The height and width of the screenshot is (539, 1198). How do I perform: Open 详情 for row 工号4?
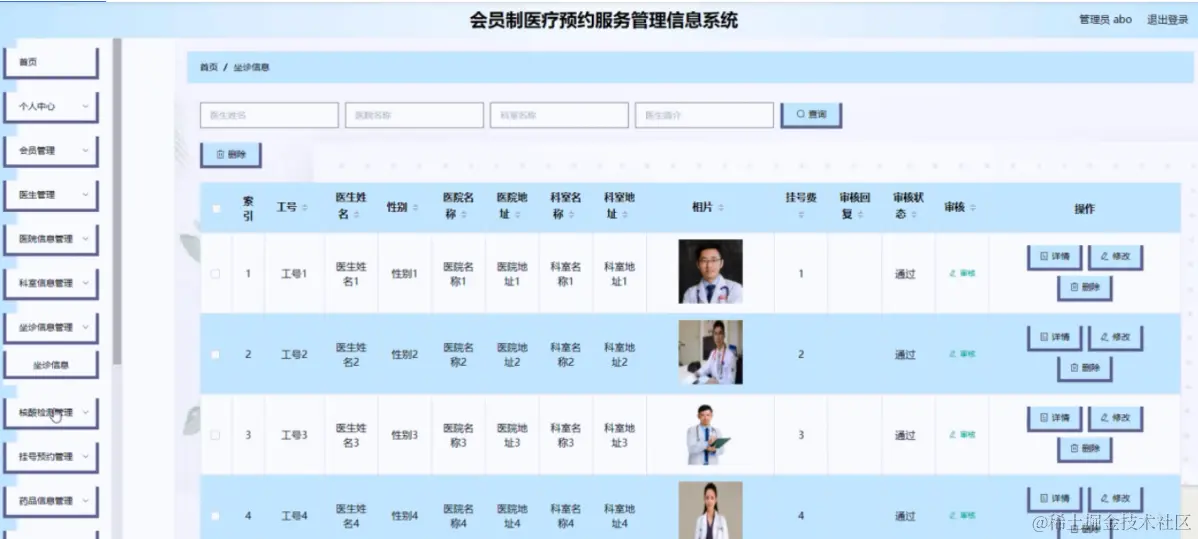(1054, 499)
